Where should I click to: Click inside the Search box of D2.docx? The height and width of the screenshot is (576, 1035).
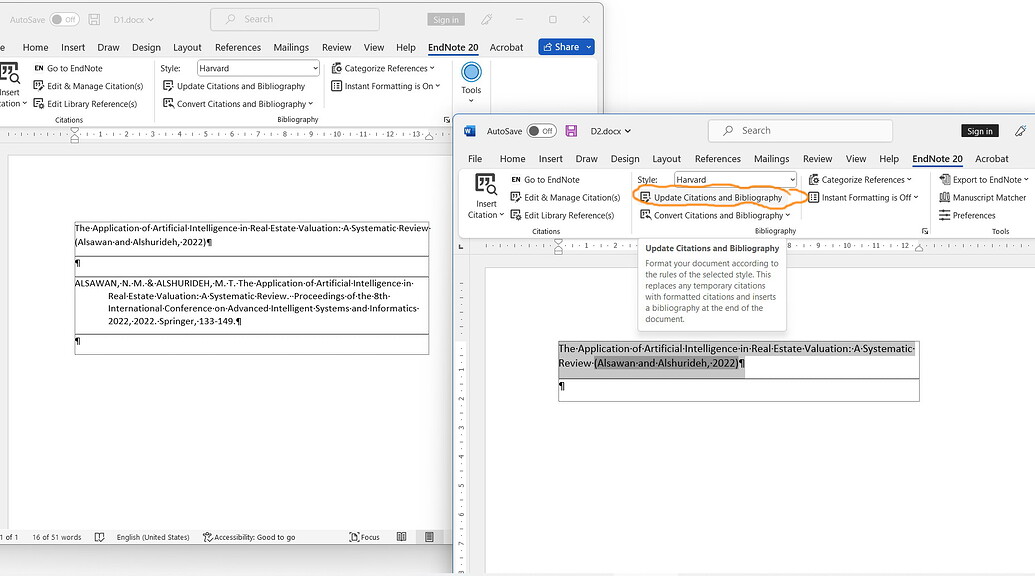[800, 130]
